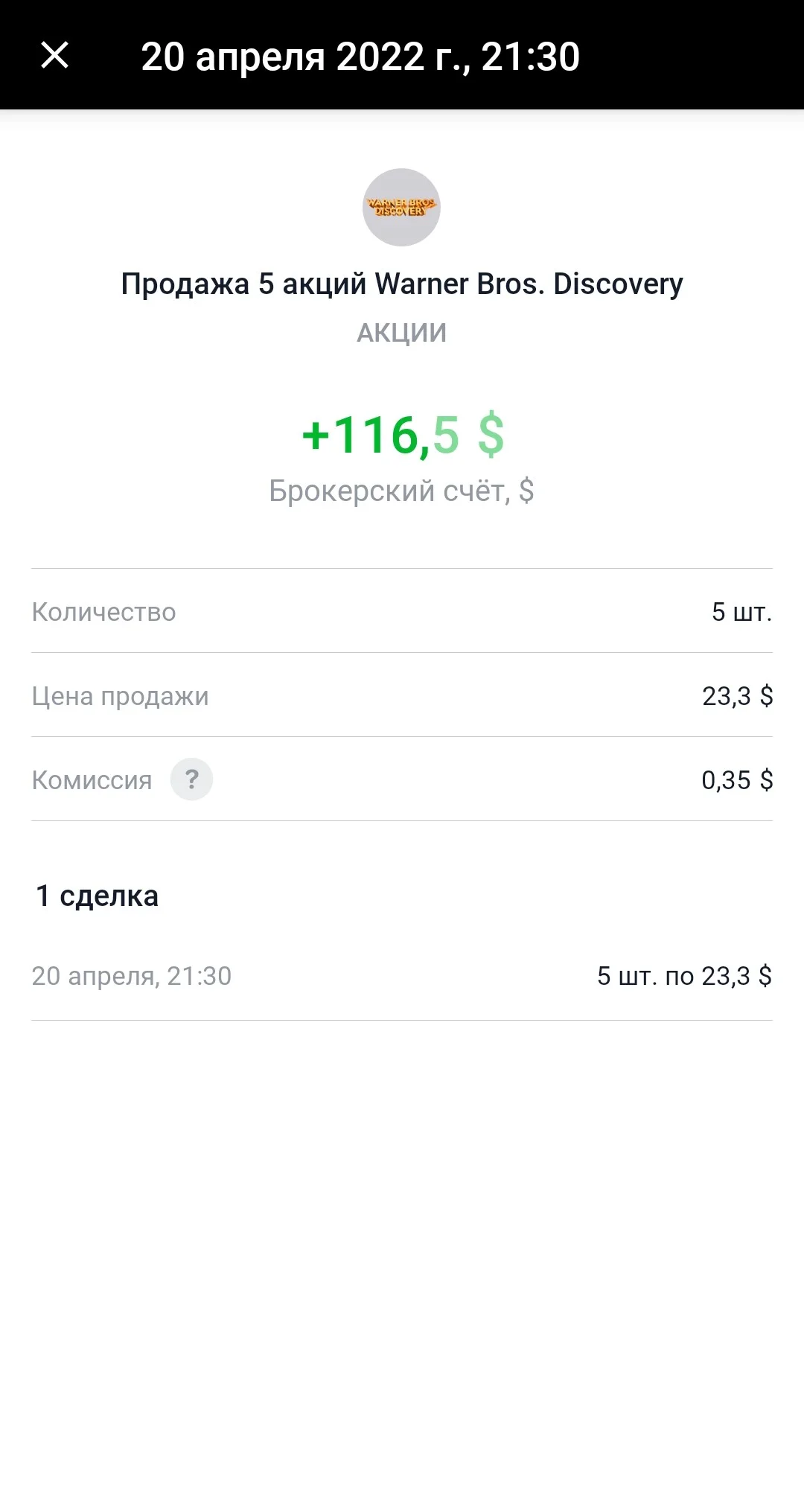Close the transaction details screen
This screenshot has width=804, height=1512.
[x=54, y=55]
